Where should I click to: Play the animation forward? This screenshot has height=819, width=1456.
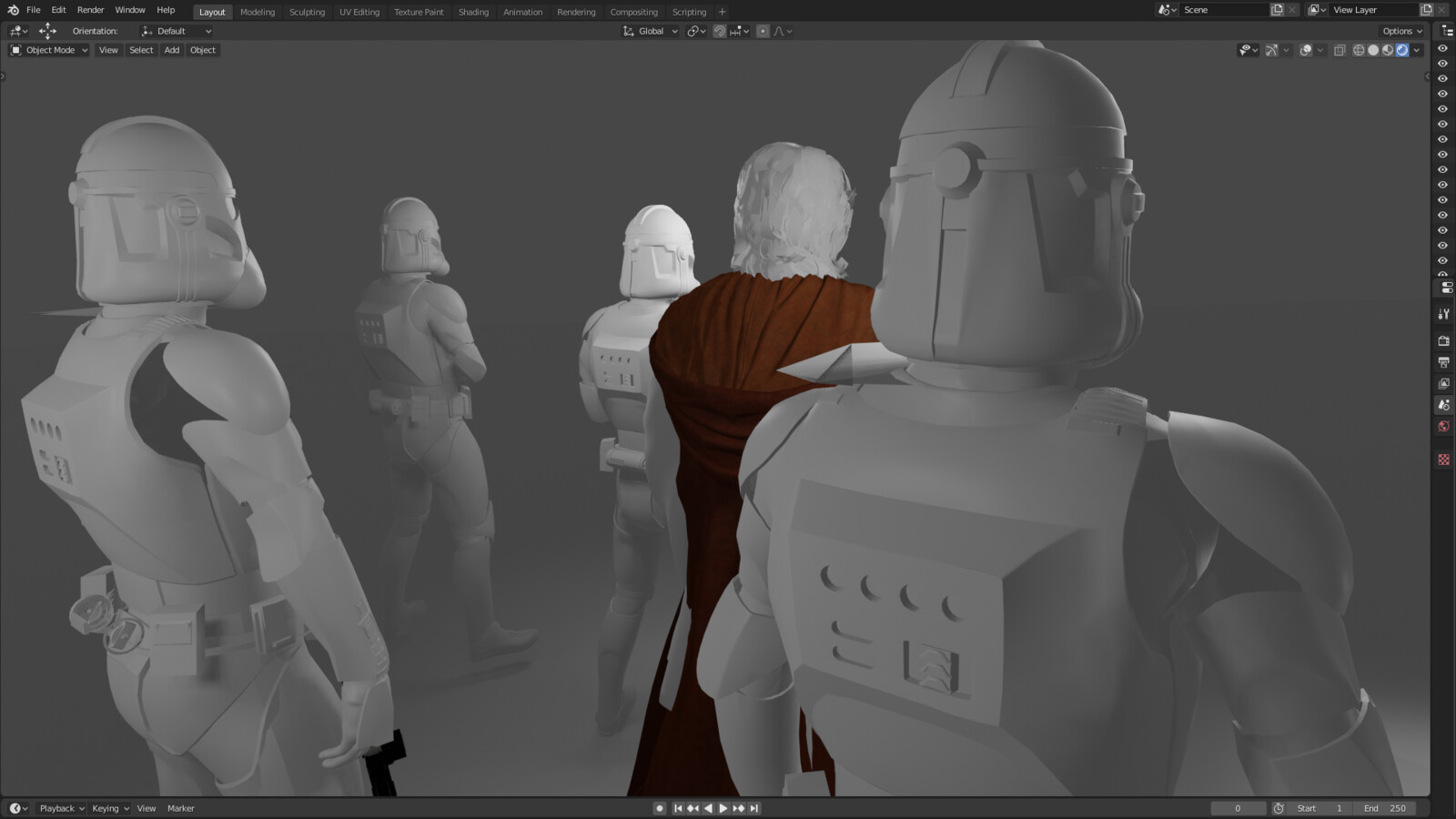point(723,808)
